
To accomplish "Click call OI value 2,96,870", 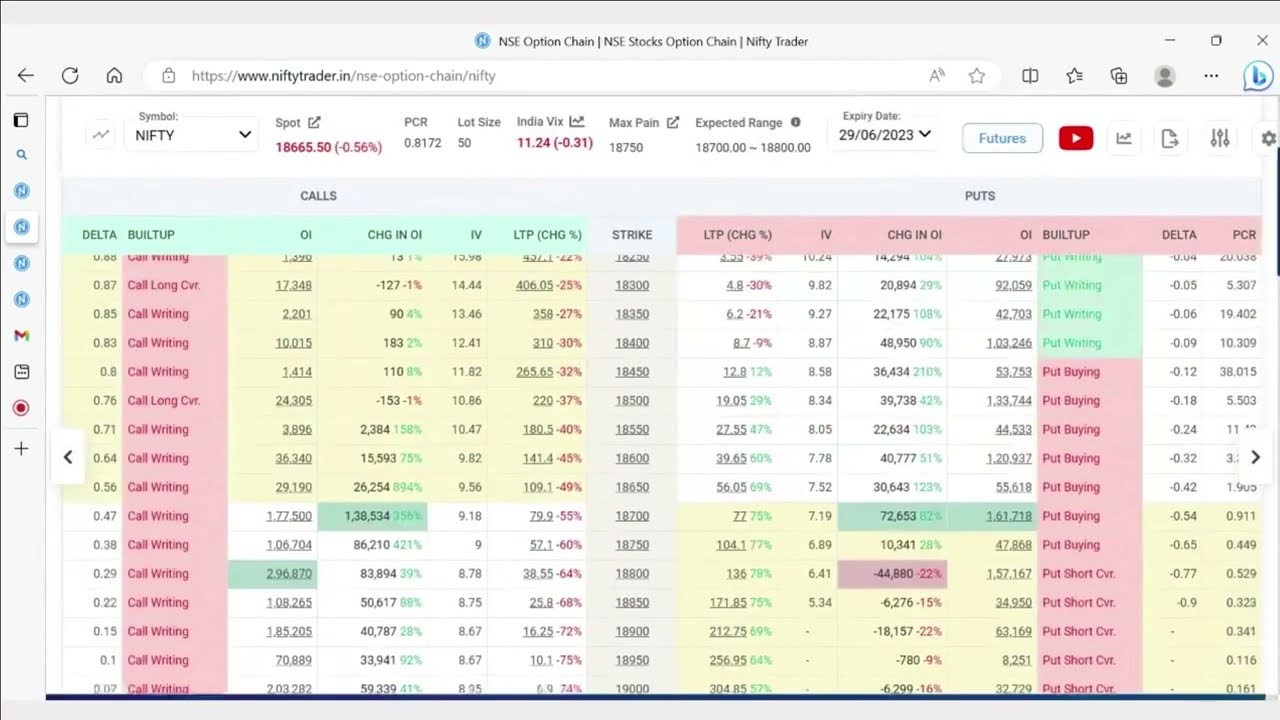I will (x=289, y=574).
